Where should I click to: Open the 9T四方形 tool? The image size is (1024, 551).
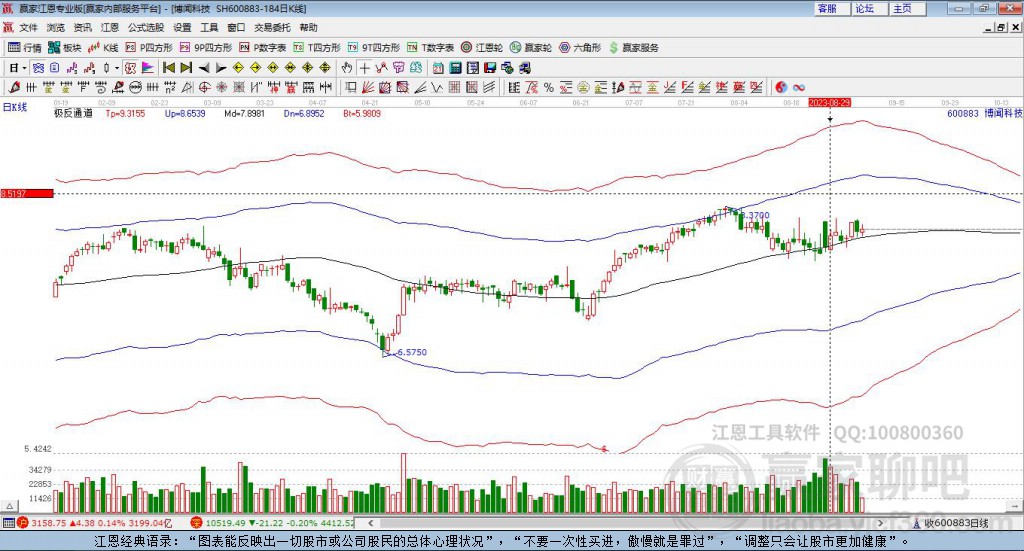[374, 48]
